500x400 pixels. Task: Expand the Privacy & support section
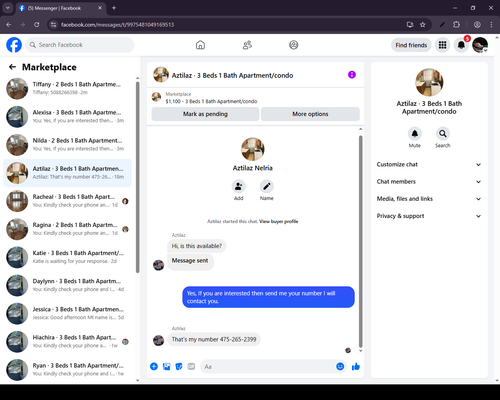click(429, 216)
